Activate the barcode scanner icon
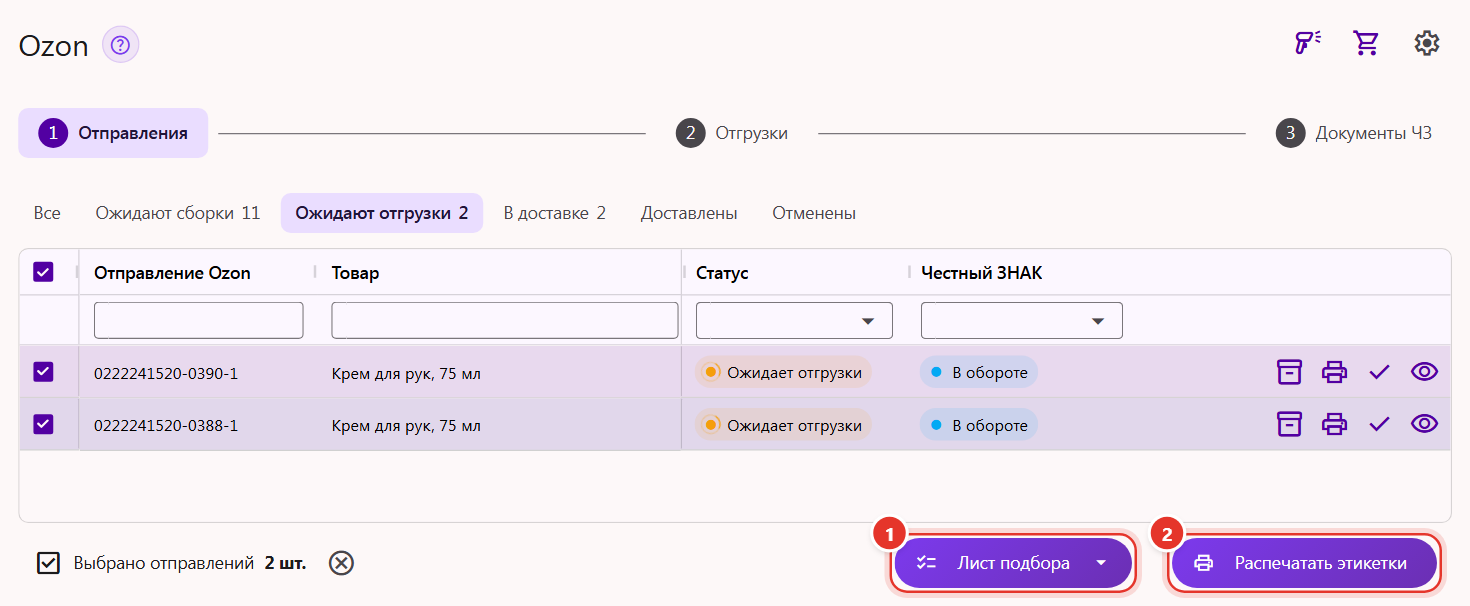 pos(1308,43)
